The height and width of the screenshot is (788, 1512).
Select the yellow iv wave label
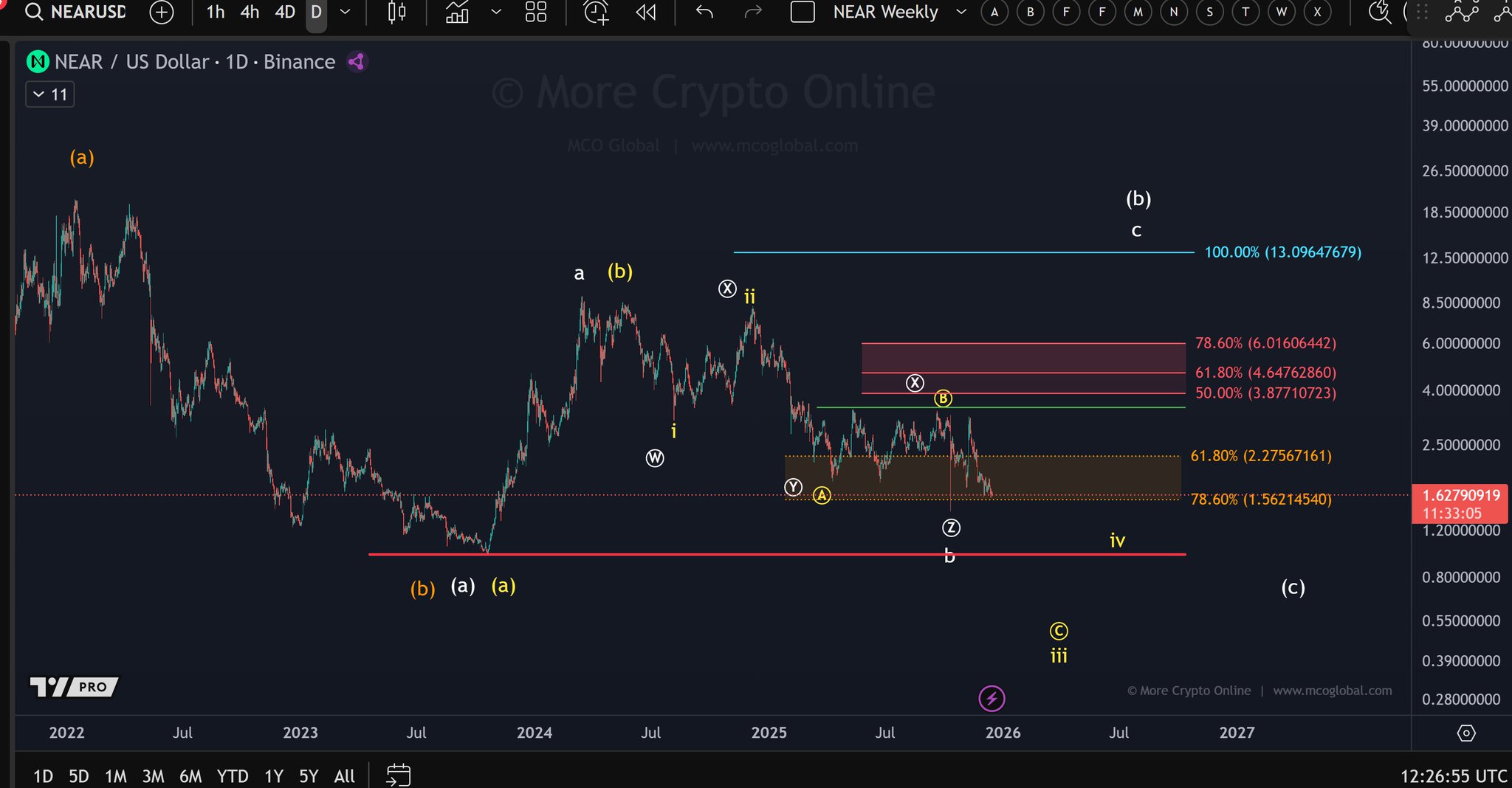coord(1118,541)
